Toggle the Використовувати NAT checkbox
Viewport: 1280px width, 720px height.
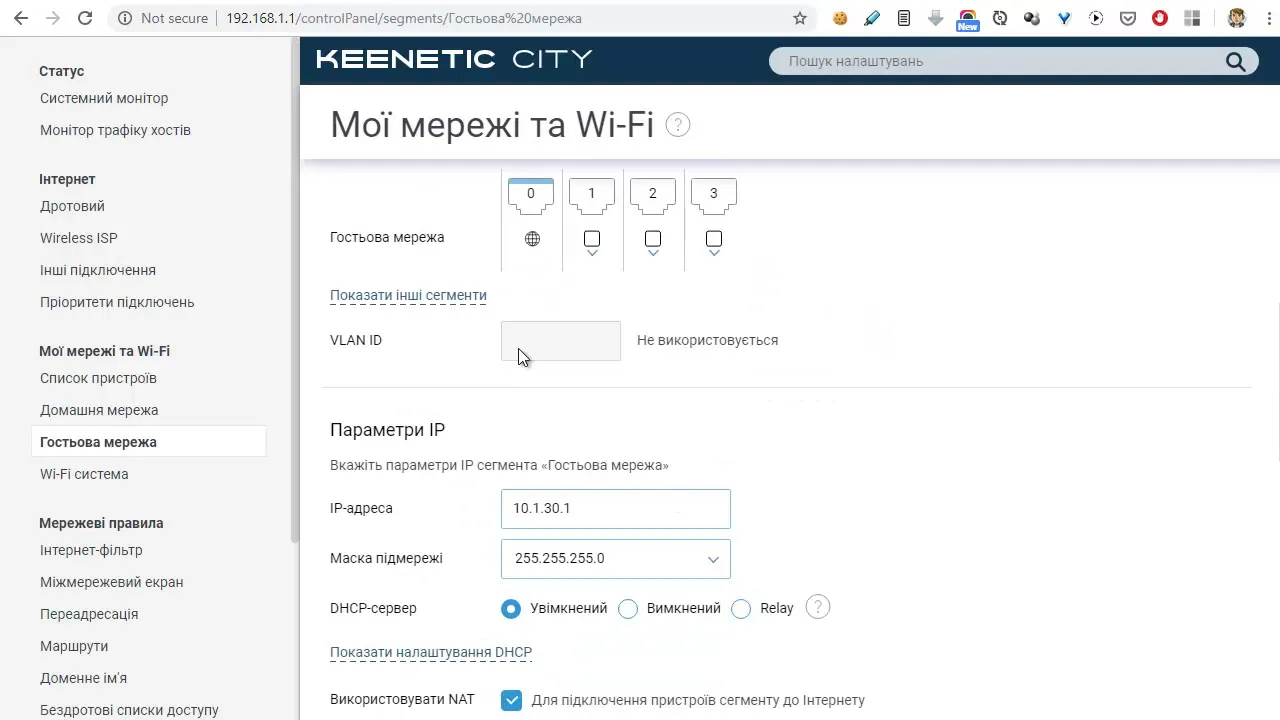click(512, 700)
